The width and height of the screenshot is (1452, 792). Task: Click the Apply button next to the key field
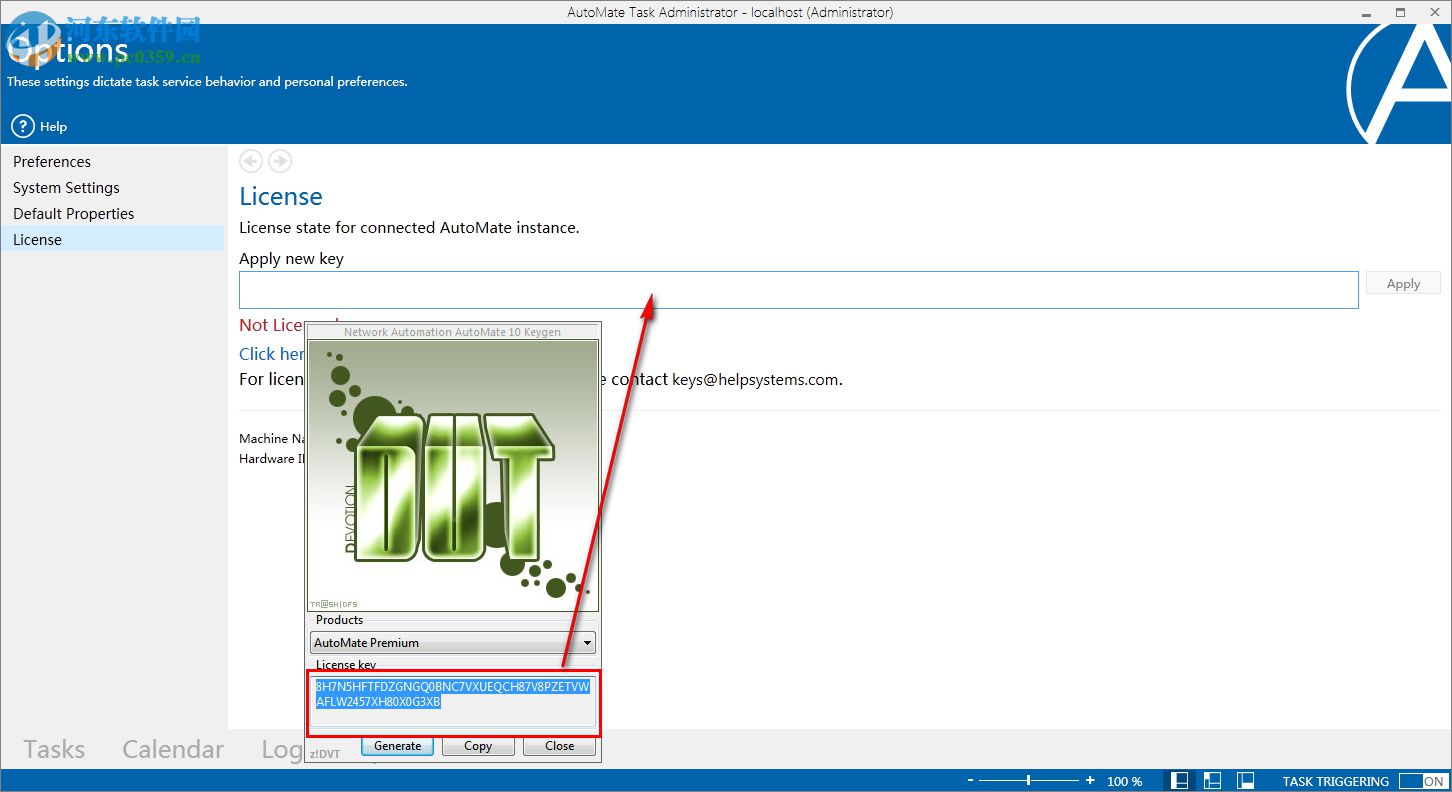click(x=1403, y=284)
